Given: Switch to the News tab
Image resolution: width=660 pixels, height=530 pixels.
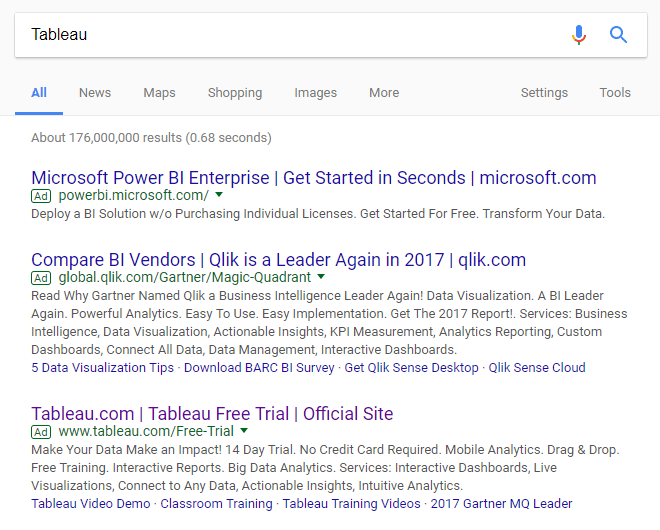Looking at the screenshot, I should pyautogui.click(x=95, y=93).
